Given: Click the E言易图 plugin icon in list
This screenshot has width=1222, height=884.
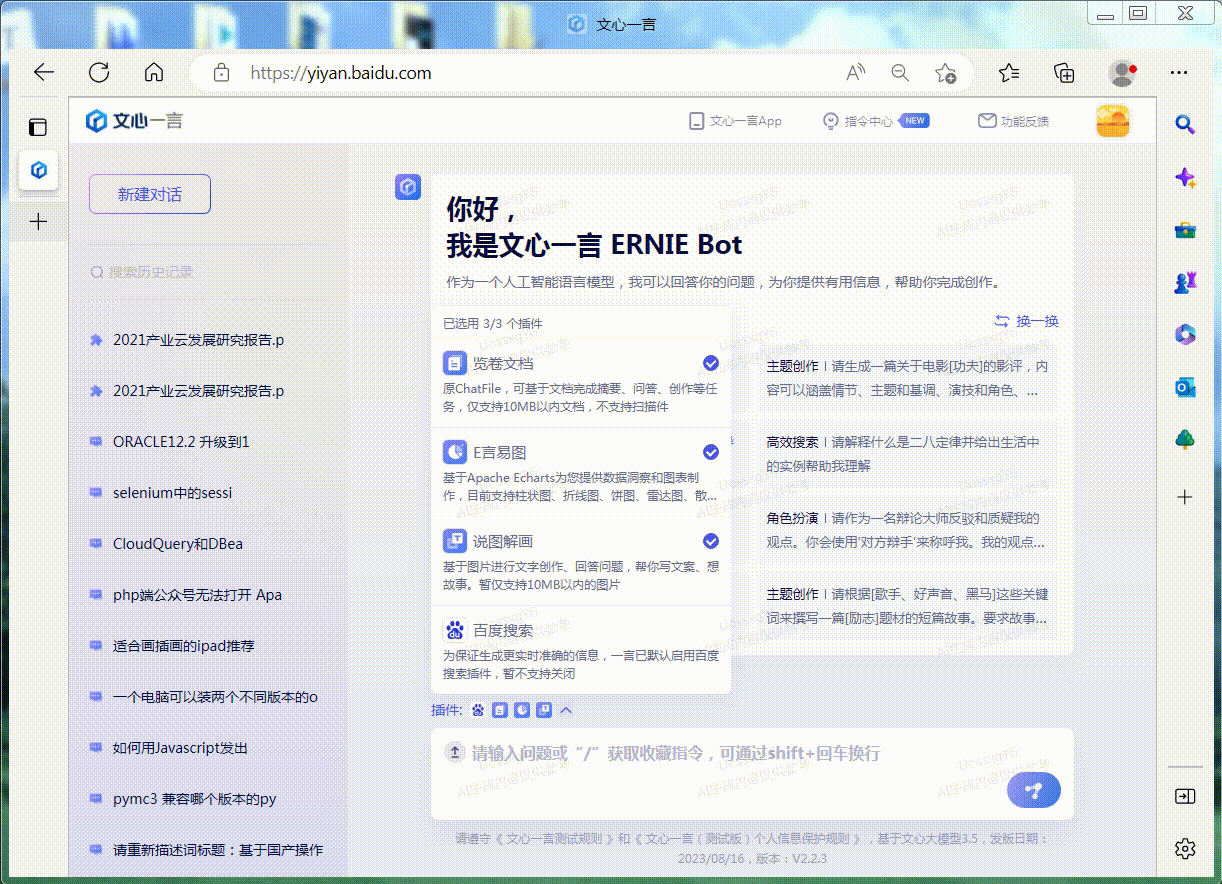Looking at the screenshot, I should pyautogui.click(x=455, y=452).
